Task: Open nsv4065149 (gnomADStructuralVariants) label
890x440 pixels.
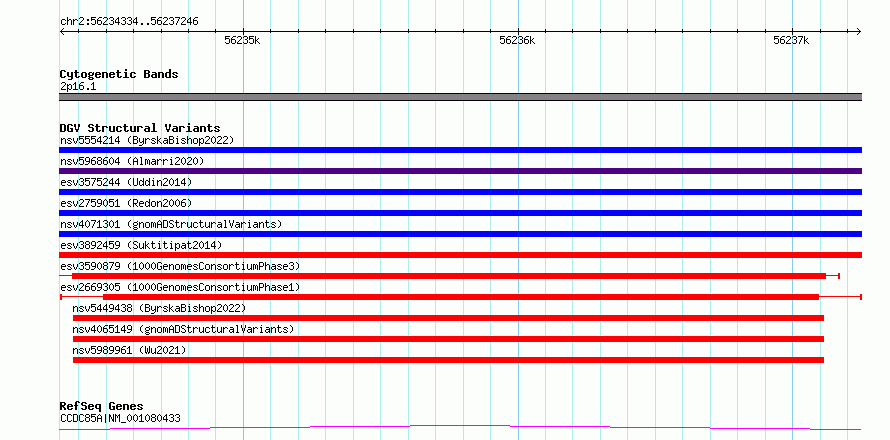Action: coord(183,329)
